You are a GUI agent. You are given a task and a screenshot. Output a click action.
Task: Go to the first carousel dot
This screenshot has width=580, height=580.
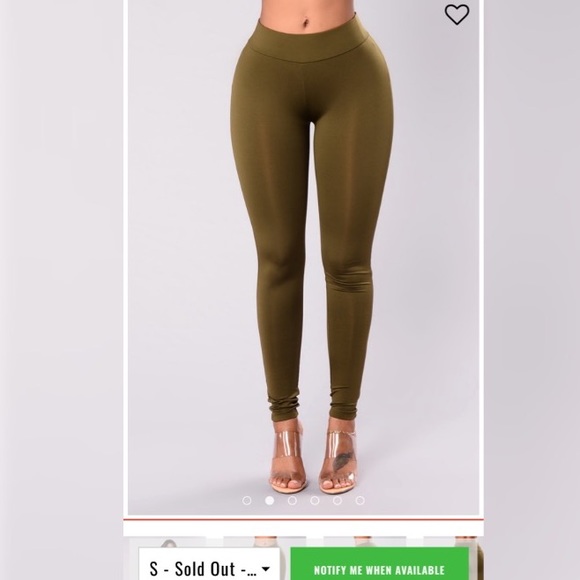(247, 500)
